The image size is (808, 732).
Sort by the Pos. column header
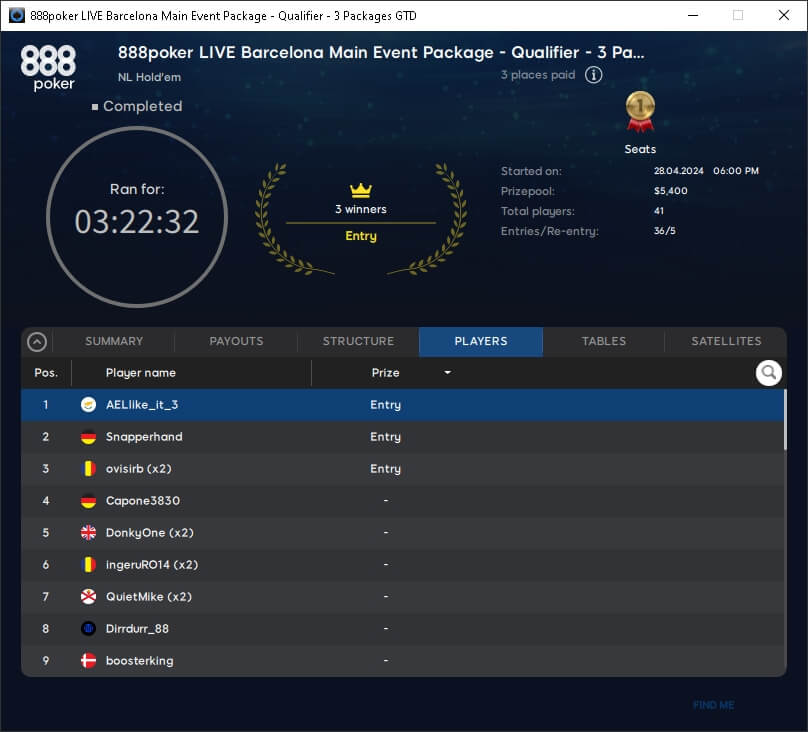tap(46, 372)
